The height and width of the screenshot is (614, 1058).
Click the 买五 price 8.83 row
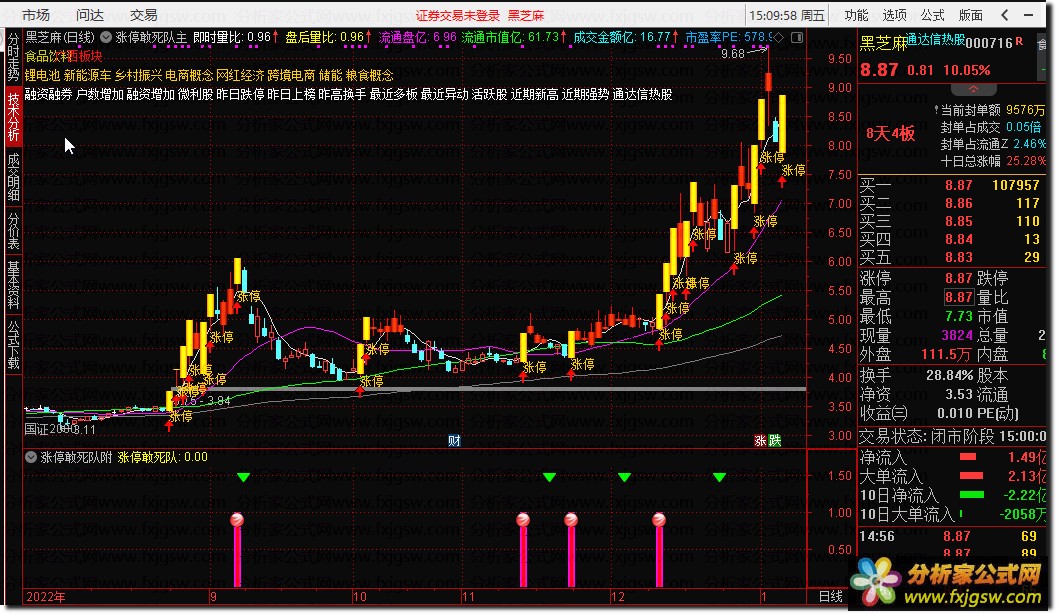(951, 257)
